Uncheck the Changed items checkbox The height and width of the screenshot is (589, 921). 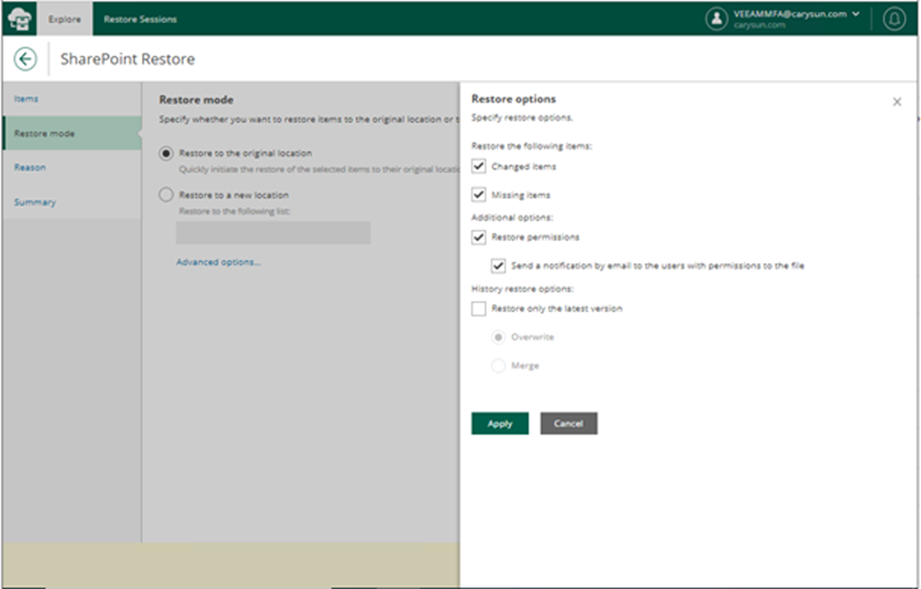[x=479, y=166]
